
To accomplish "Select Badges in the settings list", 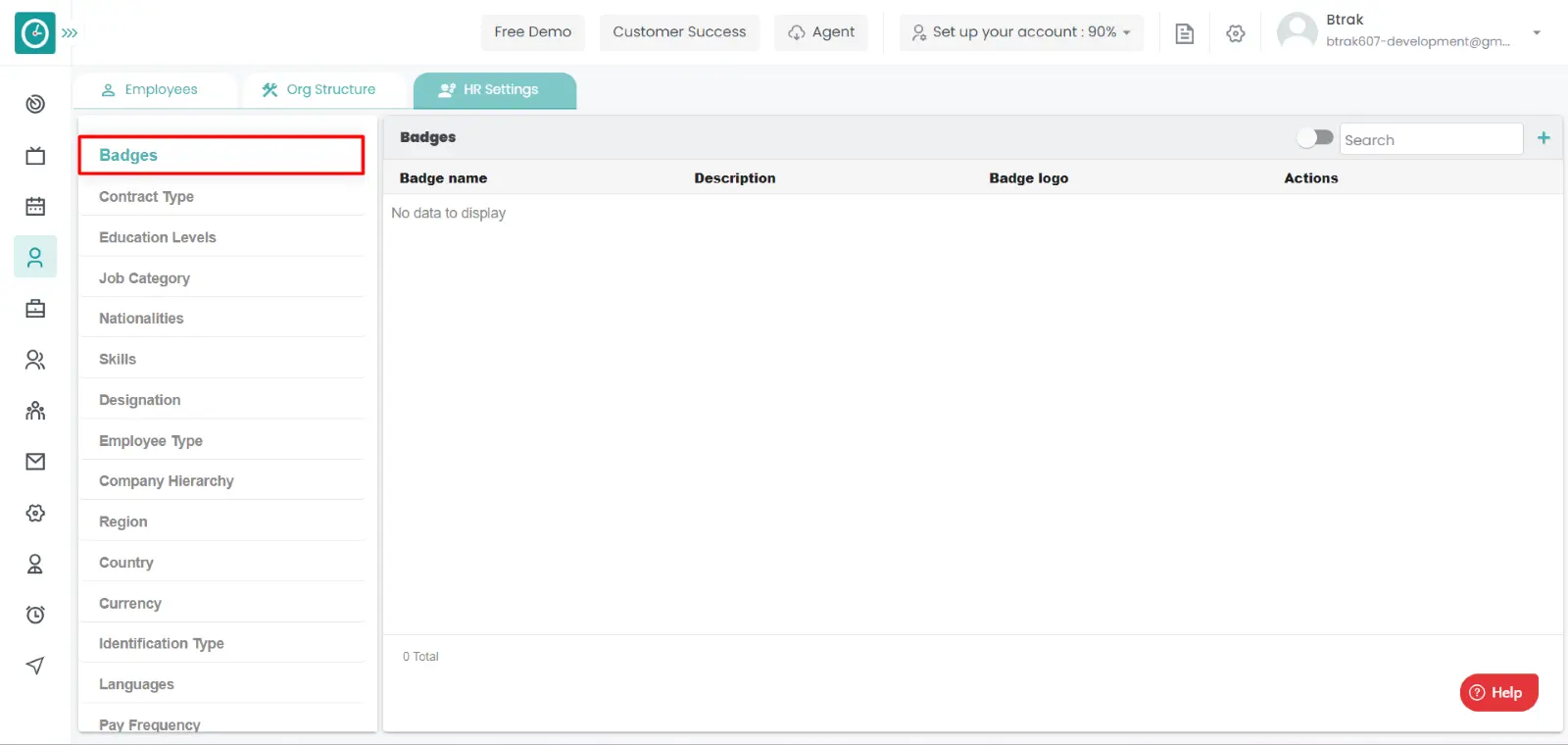I will (x=221, y=155).
